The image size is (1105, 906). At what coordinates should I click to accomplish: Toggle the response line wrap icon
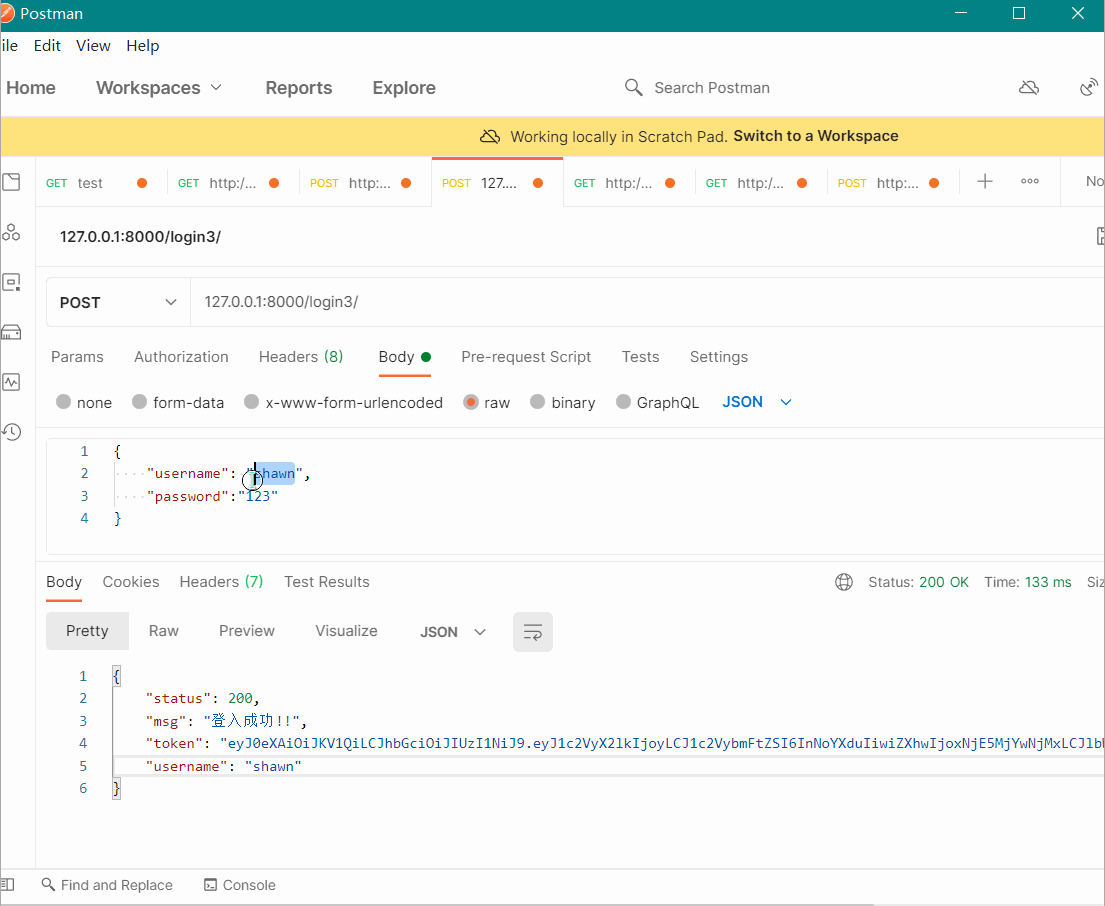point(533,632)
